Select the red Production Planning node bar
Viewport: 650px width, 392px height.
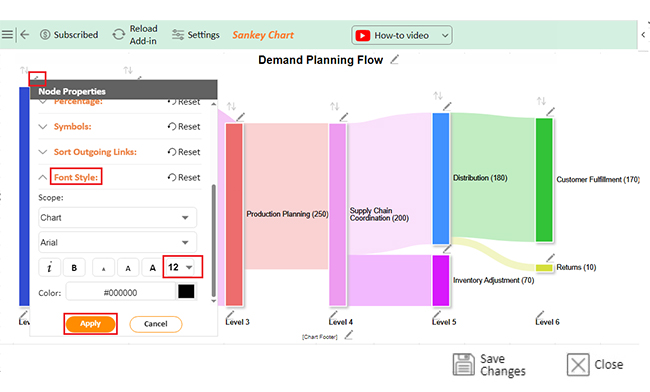[234, 214]
